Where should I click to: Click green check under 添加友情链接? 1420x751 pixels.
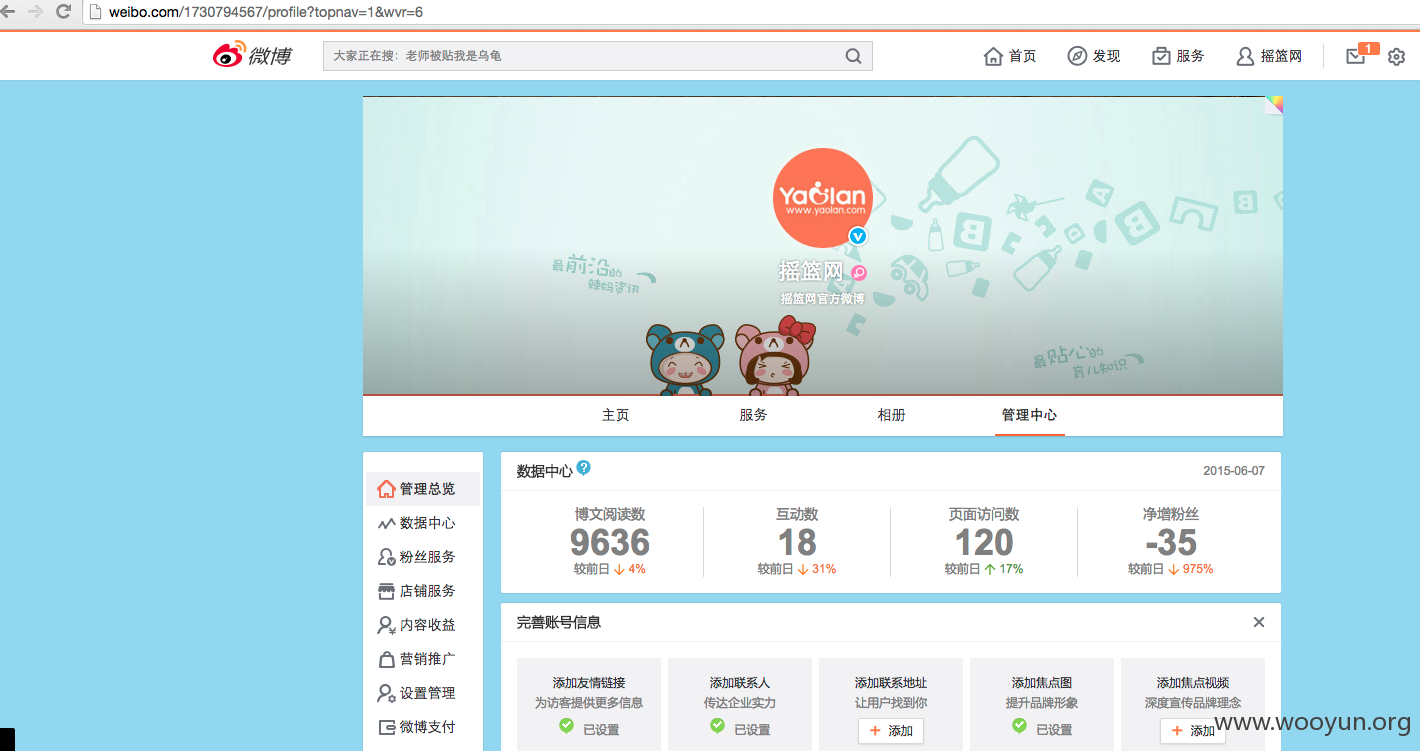[x=566, y=726]
